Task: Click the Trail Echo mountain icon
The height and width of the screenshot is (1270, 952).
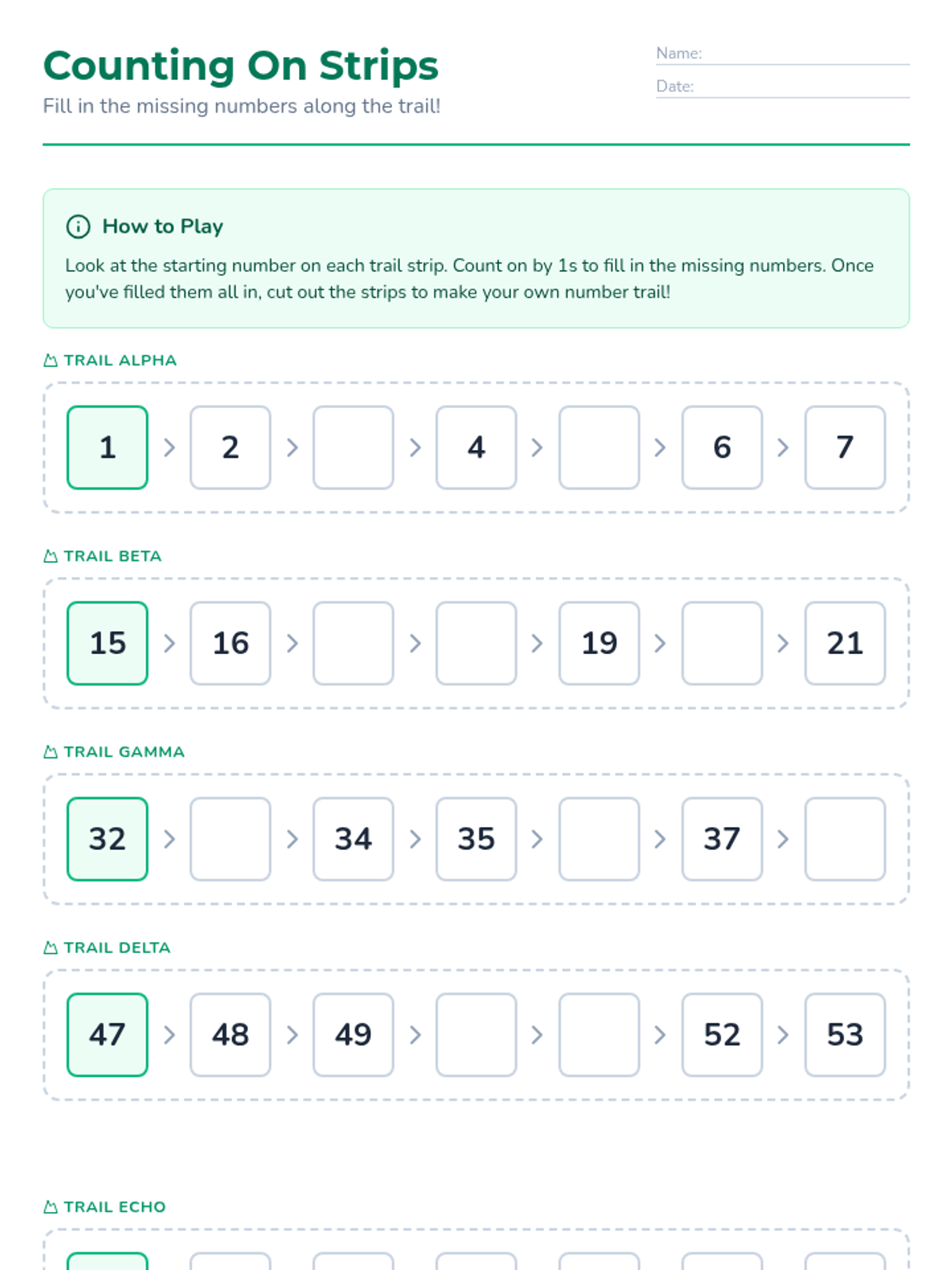Action: point(51,1207)
